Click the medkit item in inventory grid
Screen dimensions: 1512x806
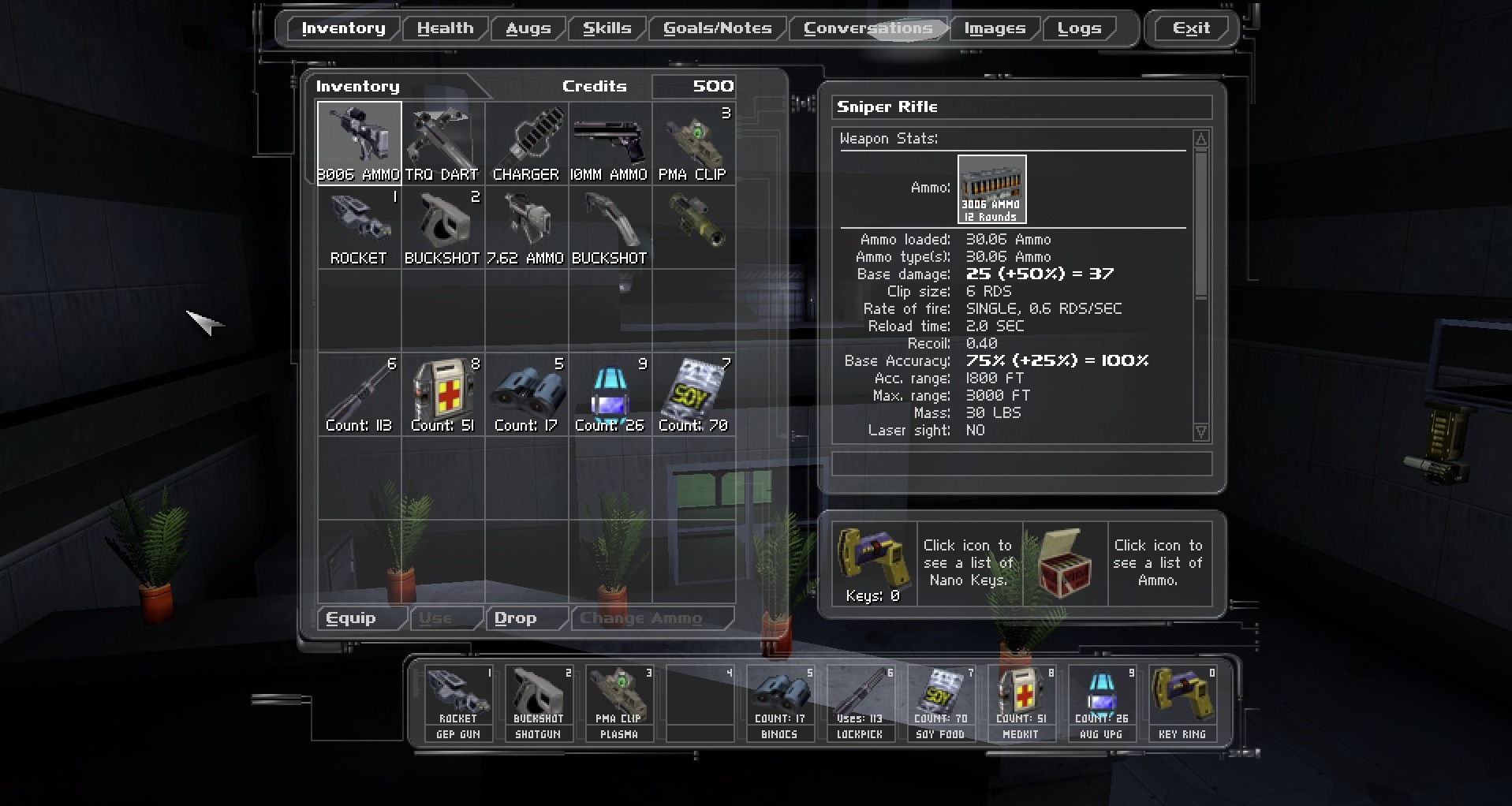click(x=442, y=394)
